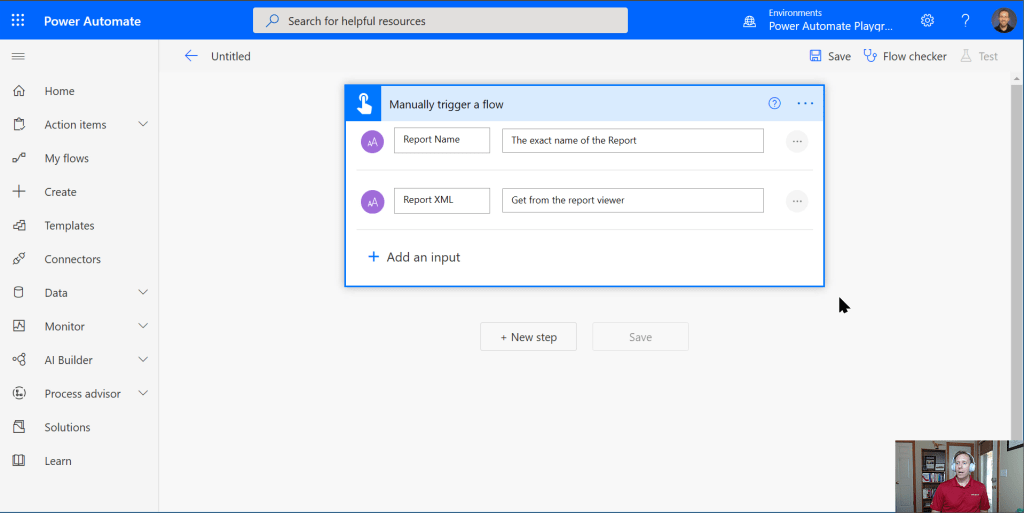This screenshot has height=513, width=1024.
Task: Click the + New step button
Action: [x=528, y=337]
